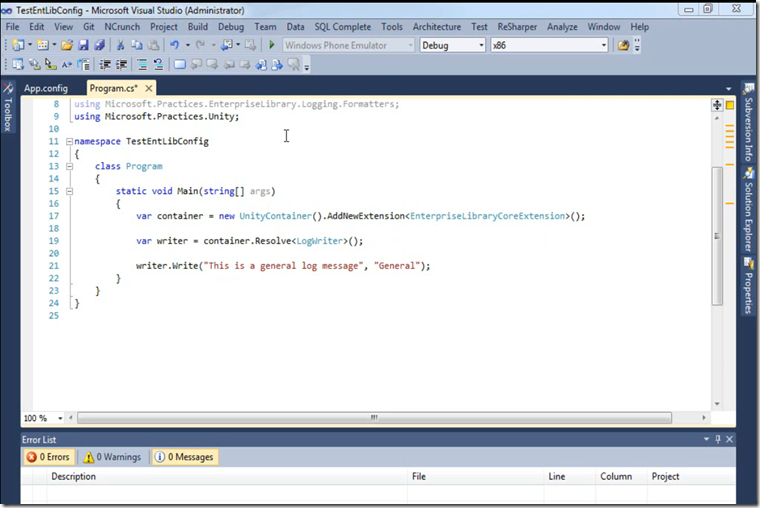Screen dimensions: 760x508
Task: Start debugging with green play icon
Action: pos(271,45)
